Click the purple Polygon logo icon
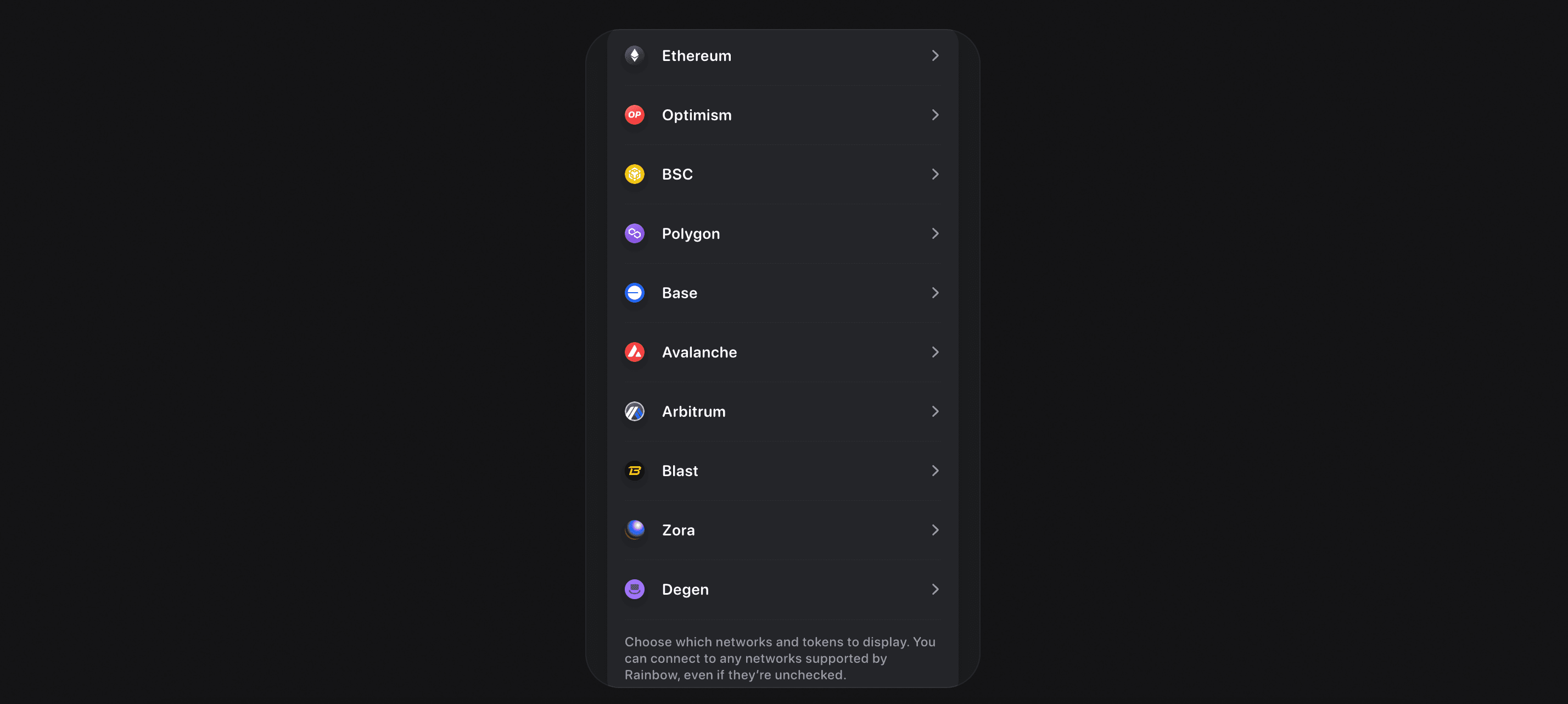 634,233
